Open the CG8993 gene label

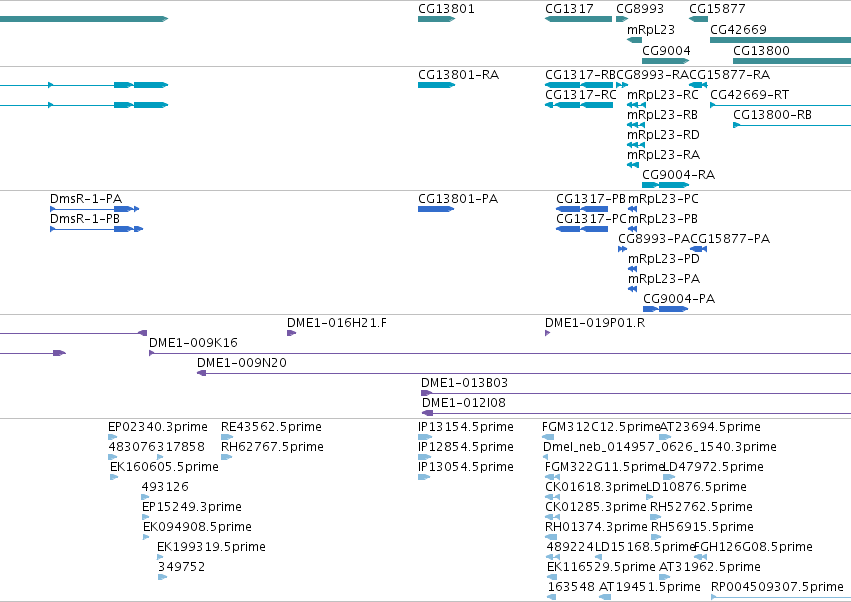pos(640,9)
